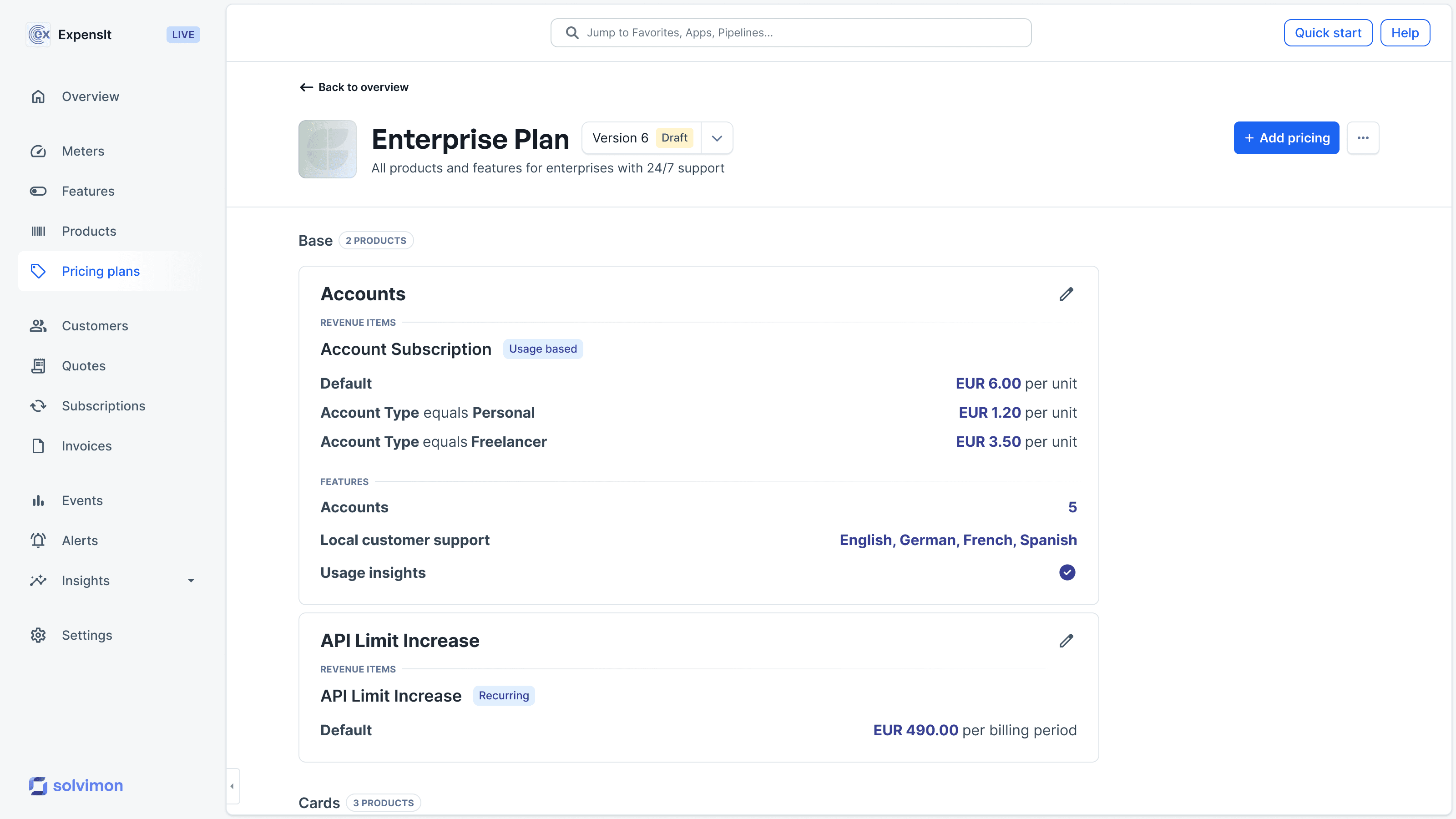
Task: Click the Products barcode icon
Action: [x=38, y=231]
